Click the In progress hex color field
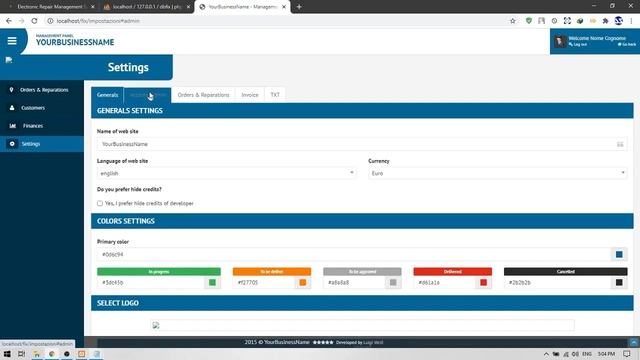 tap(151, 282)
